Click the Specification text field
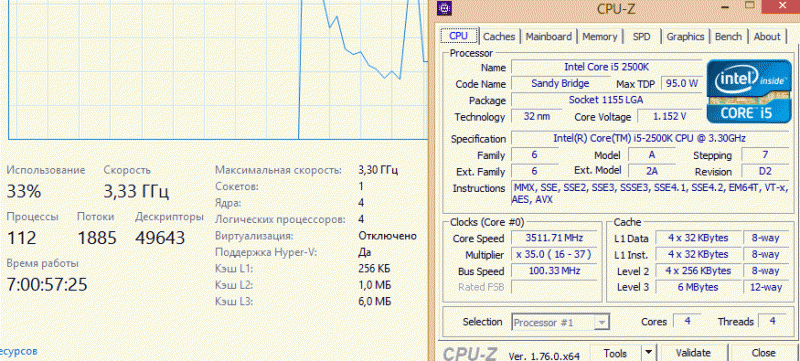 coord(649,138)
